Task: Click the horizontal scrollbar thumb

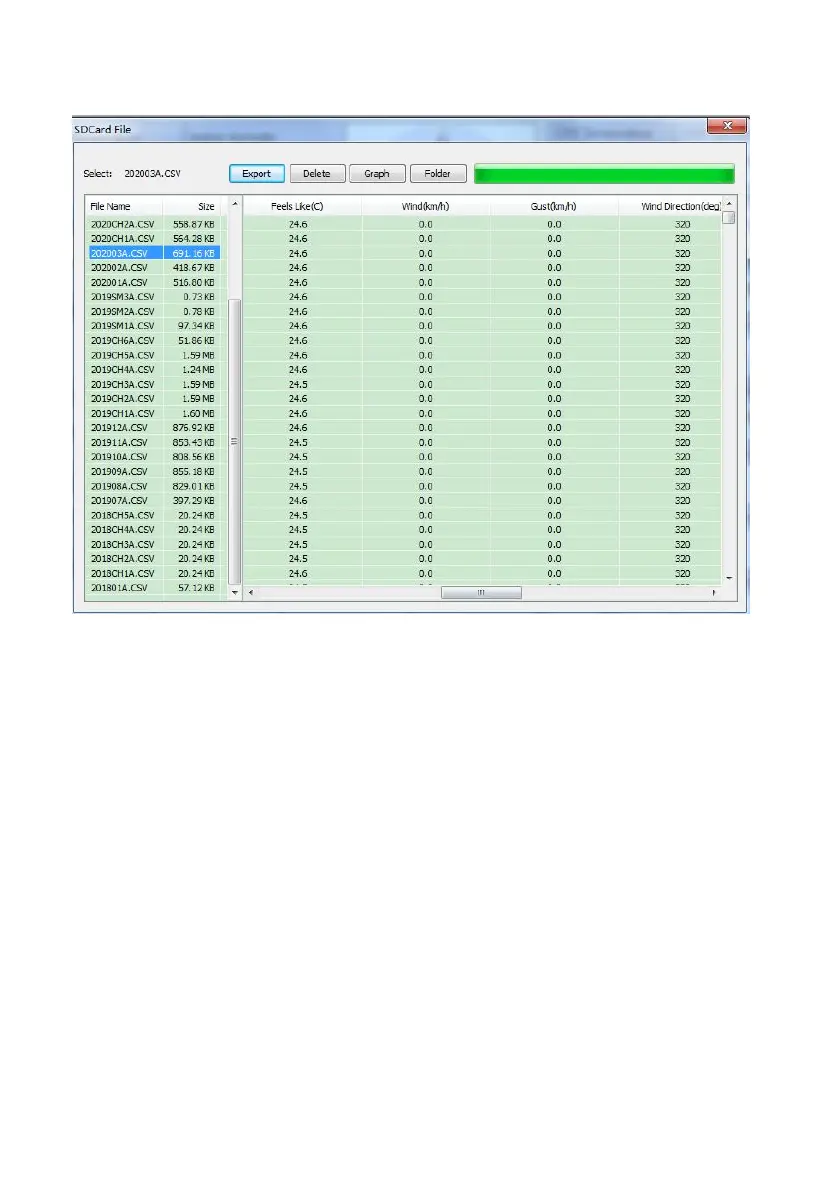Action: [481, 592]
